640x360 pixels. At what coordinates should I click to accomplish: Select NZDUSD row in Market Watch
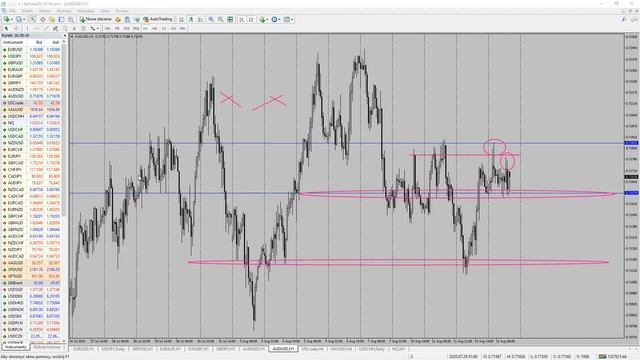[32, 143]
